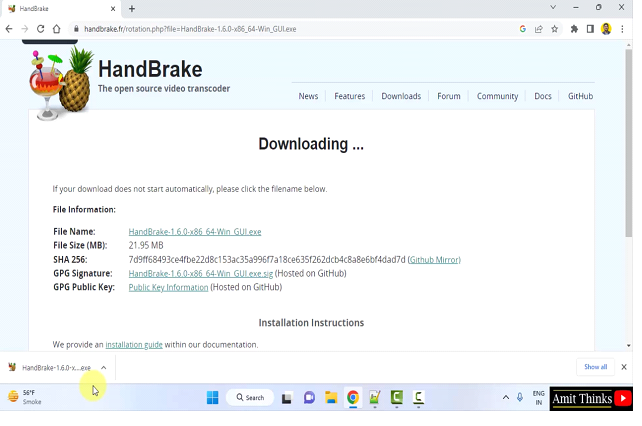This screenshot has width=642, height=426.
Task: Go back to the previous page
Action: 9,29
